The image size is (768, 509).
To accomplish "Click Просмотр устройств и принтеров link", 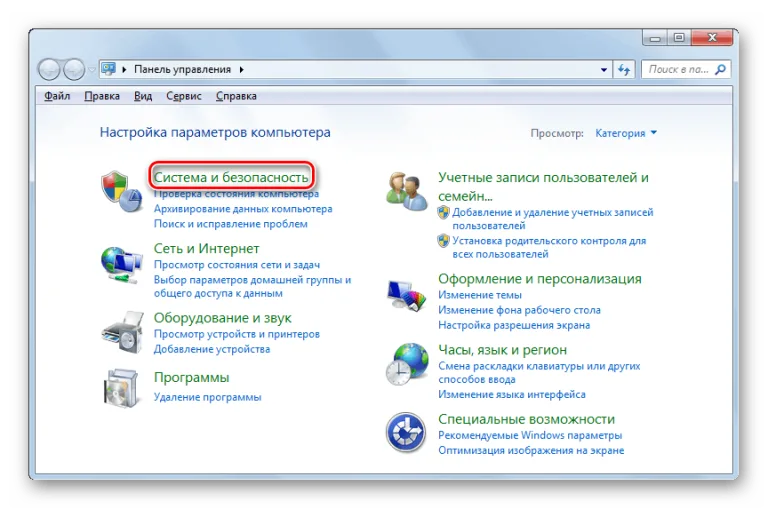I will pos(237,334).
